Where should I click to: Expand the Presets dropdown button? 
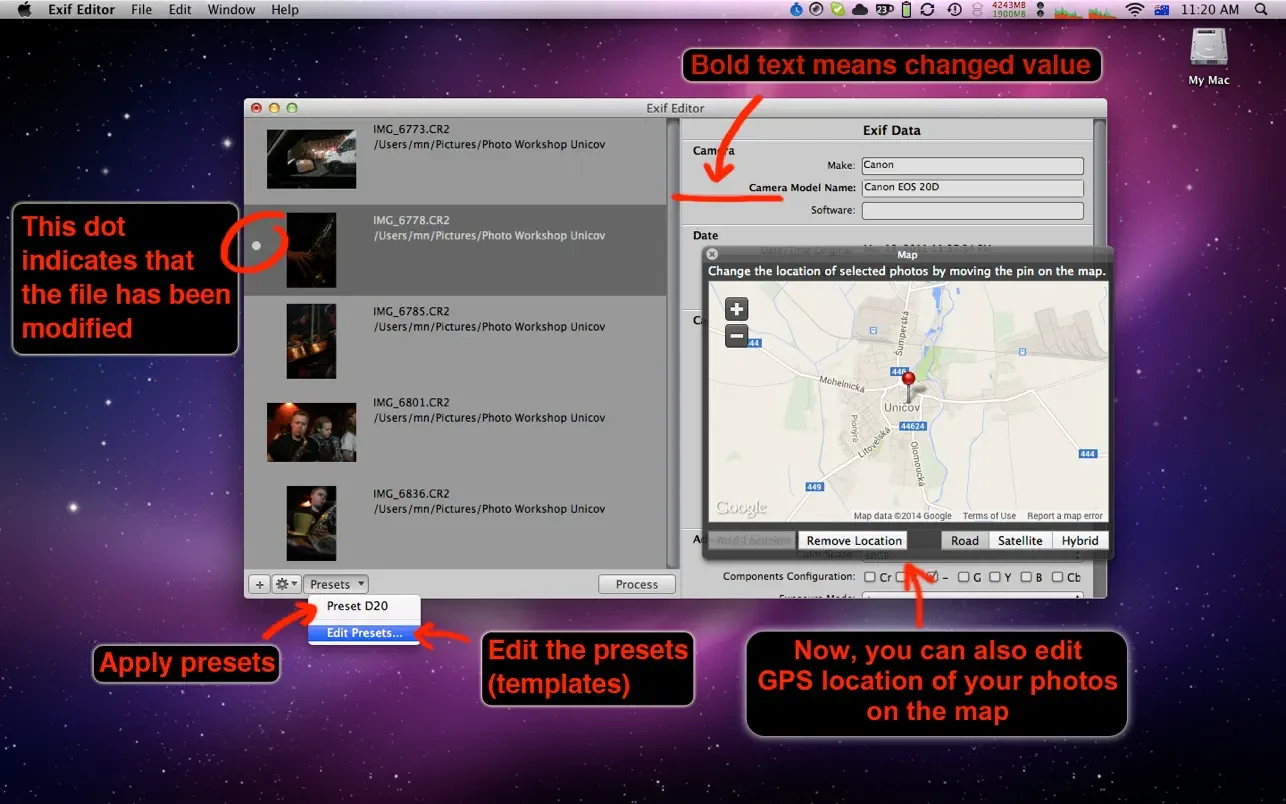336,585
